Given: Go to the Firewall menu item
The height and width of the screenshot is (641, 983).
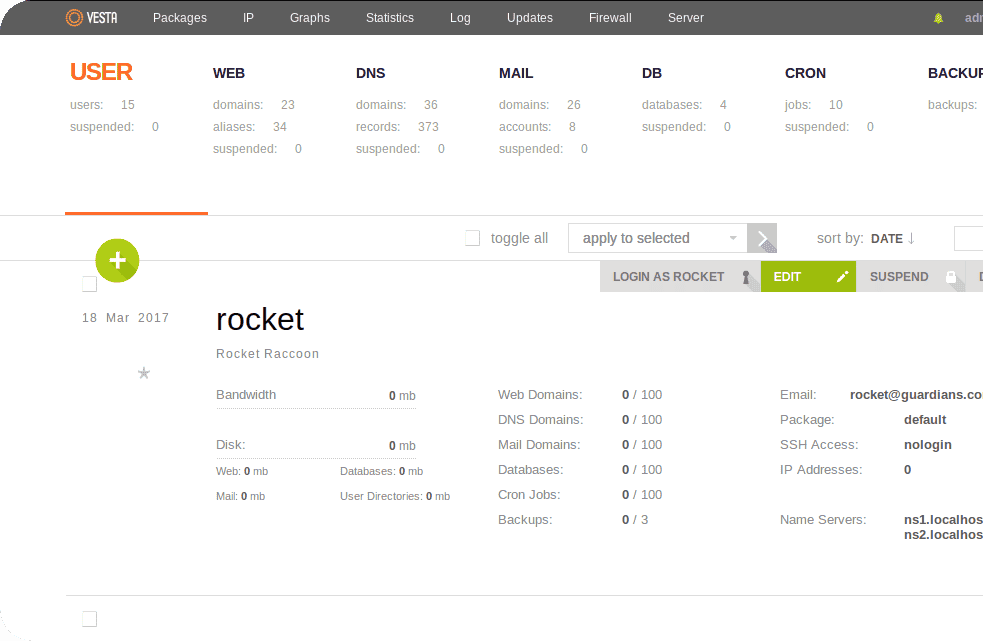Looking at the screenshot, I should tap(610, 18).
